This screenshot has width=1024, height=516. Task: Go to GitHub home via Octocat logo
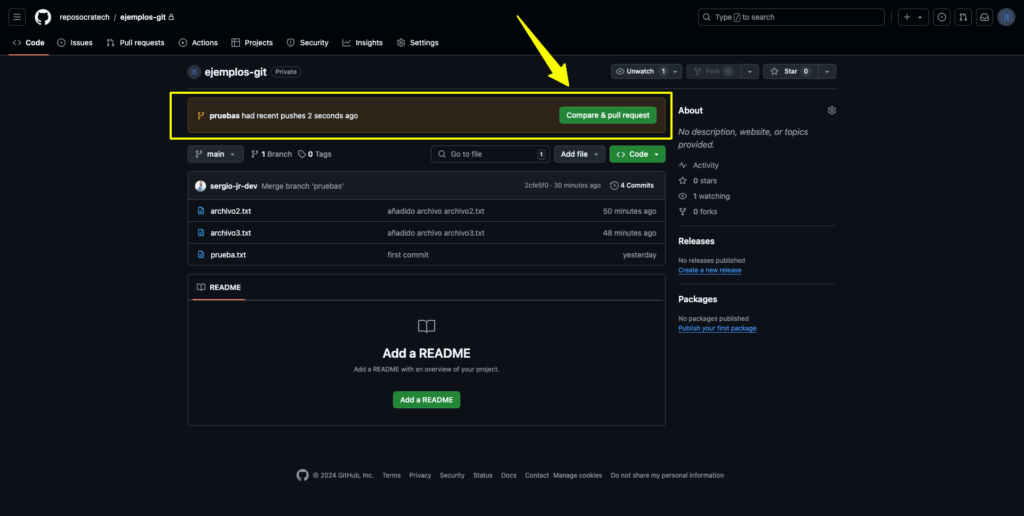click(x=43, y=17)
